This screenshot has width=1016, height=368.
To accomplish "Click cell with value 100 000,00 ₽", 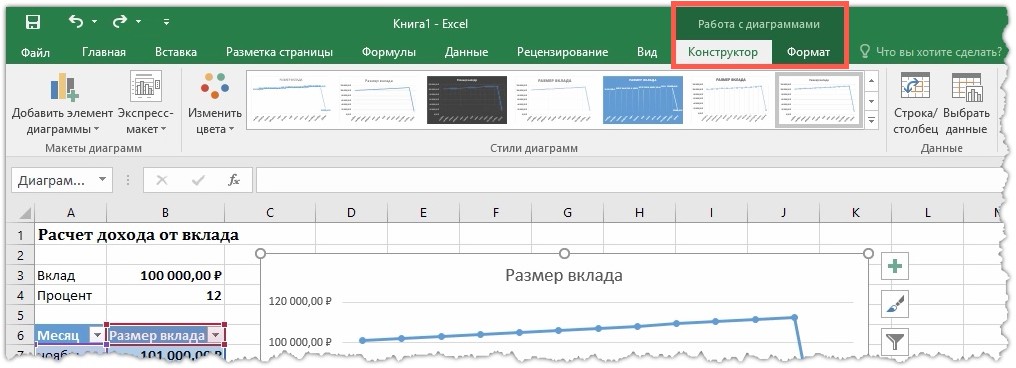I will [x=166, y=275].
